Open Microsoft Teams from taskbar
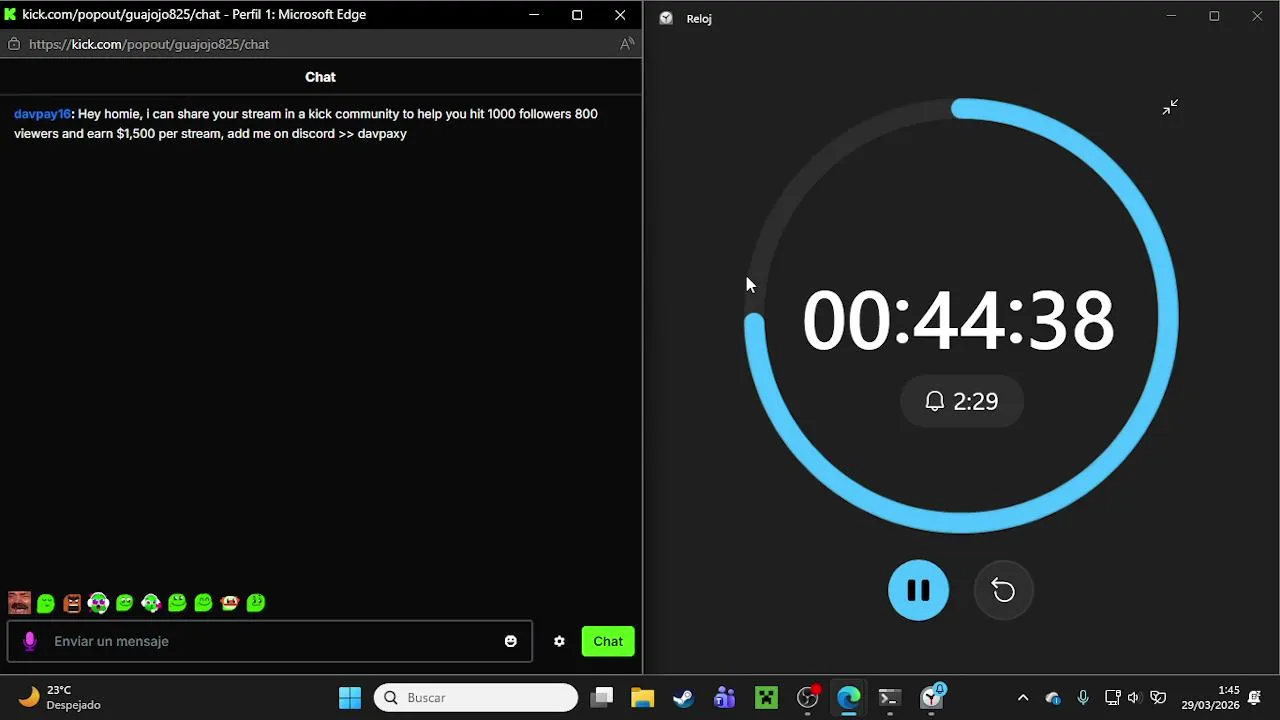Screen dimensions: 1280x720 (x=725, y=697)
